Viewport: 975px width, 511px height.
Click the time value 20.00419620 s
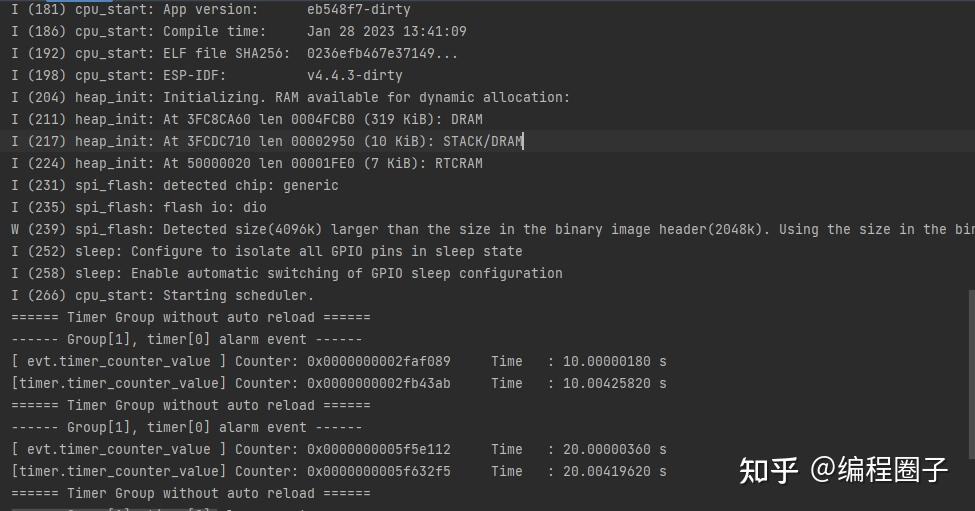pyautogui.click(x=607, y=471)
